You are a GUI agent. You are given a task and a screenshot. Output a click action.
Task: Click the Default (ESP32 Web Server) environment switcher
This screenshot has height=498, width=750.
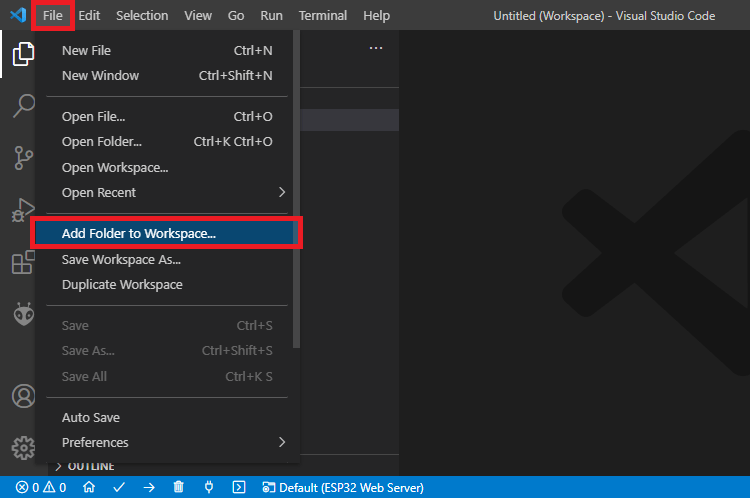coord(343,488)
